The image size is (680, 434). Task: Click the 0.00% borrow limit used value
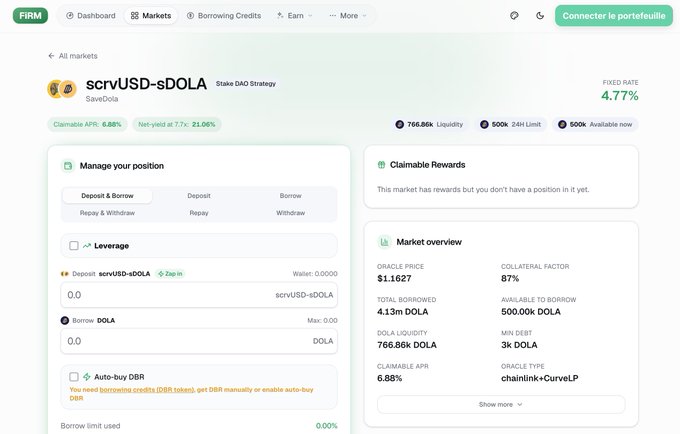click(x=327, y=426)
